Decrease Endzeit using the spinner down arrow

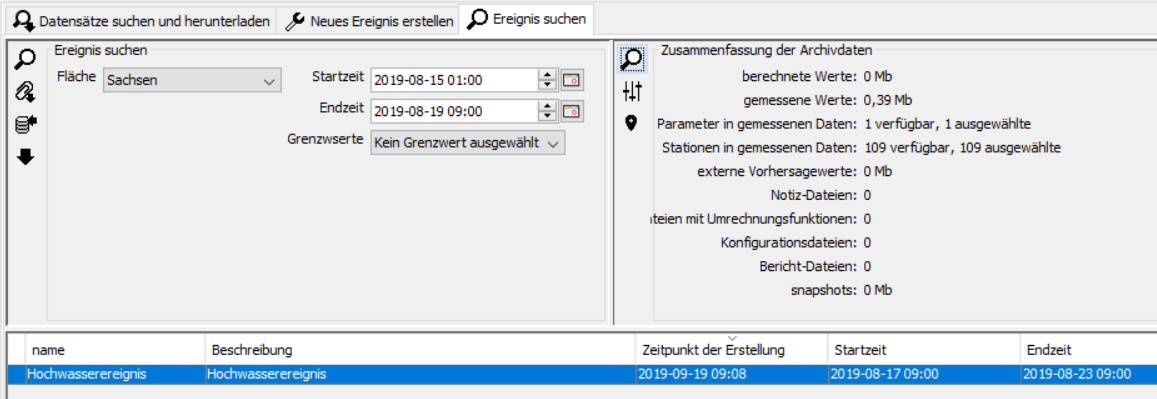547,116
